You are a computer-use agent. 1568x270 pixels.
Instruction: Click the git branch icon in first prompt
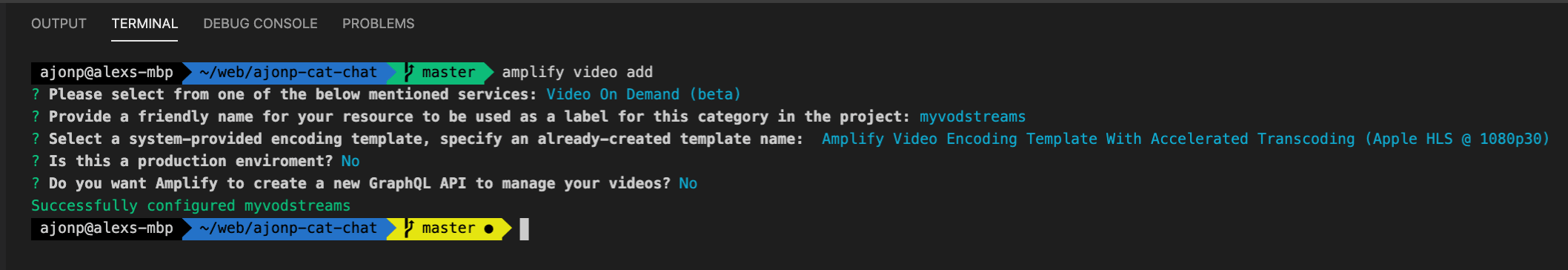coord(409,72)
